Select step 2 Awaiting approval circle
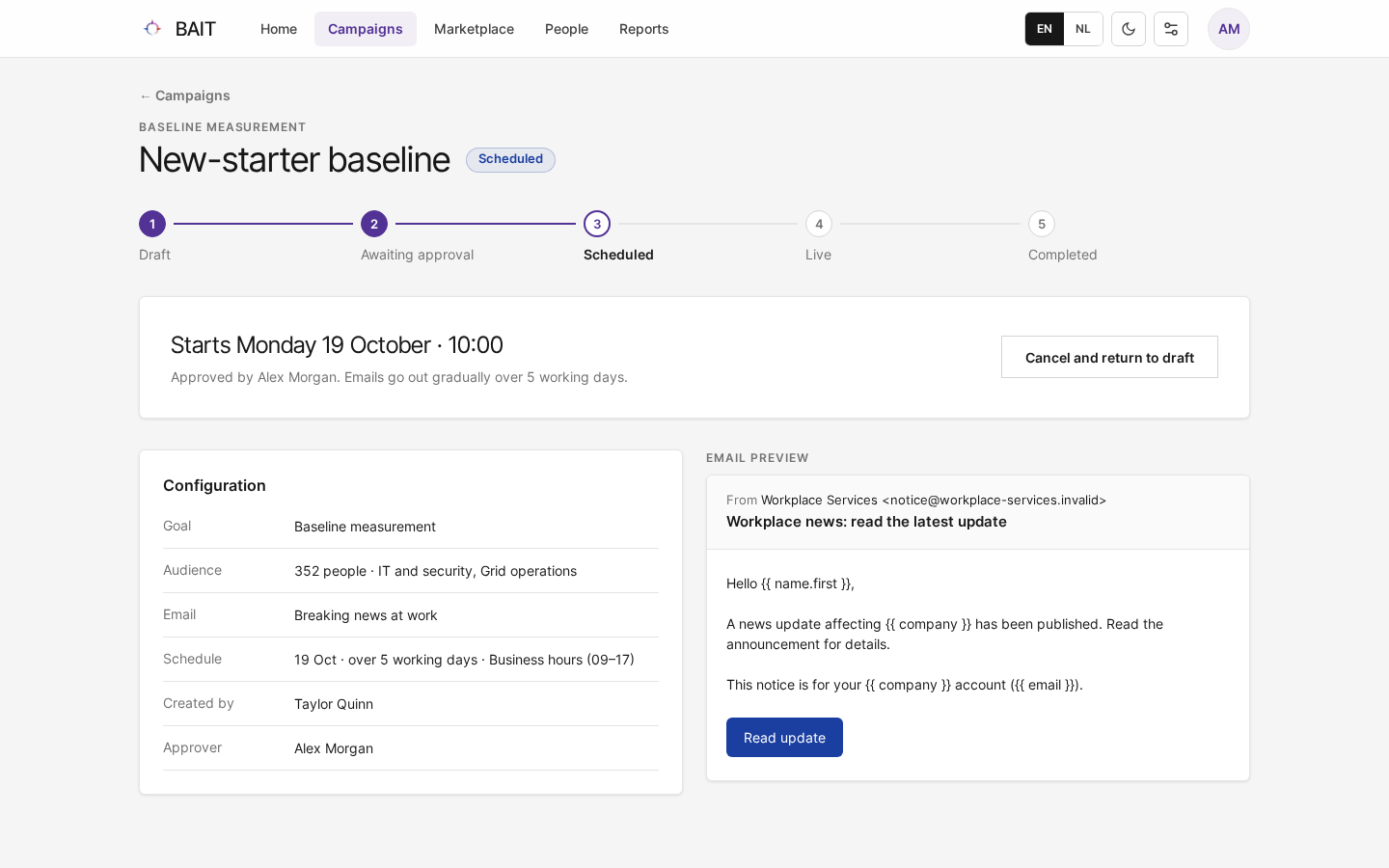1389x868 pixels. tap(374, 224)
